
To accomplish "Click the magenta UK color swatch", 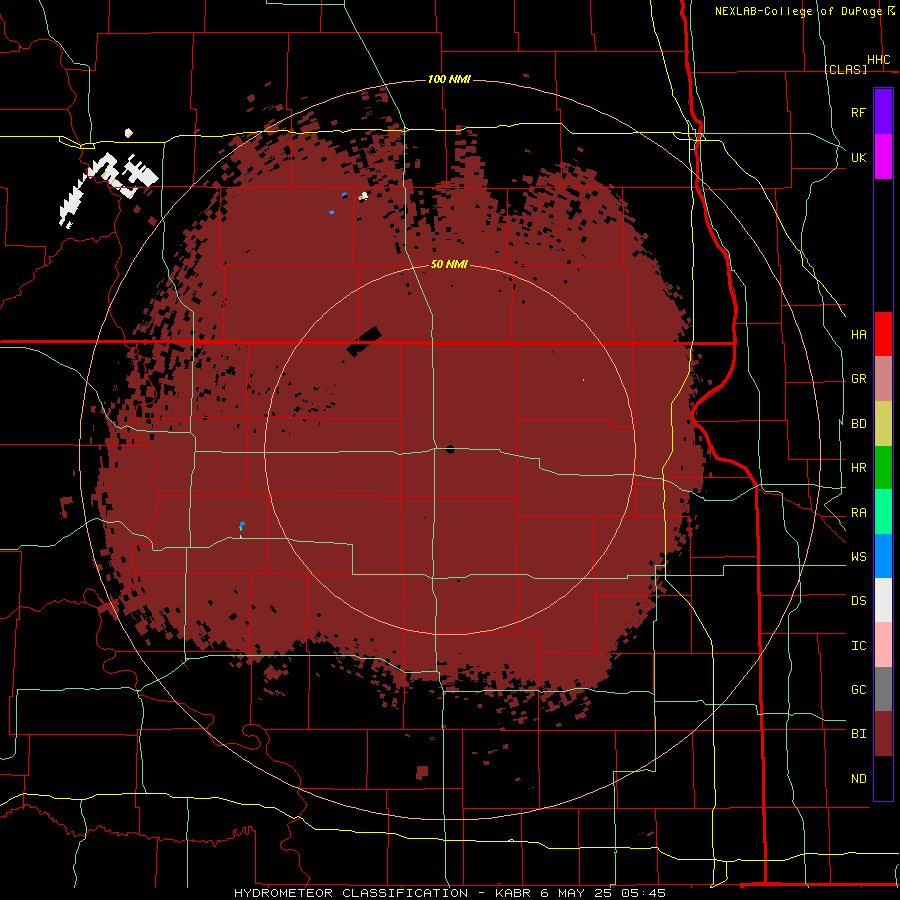I will [883, 157].
